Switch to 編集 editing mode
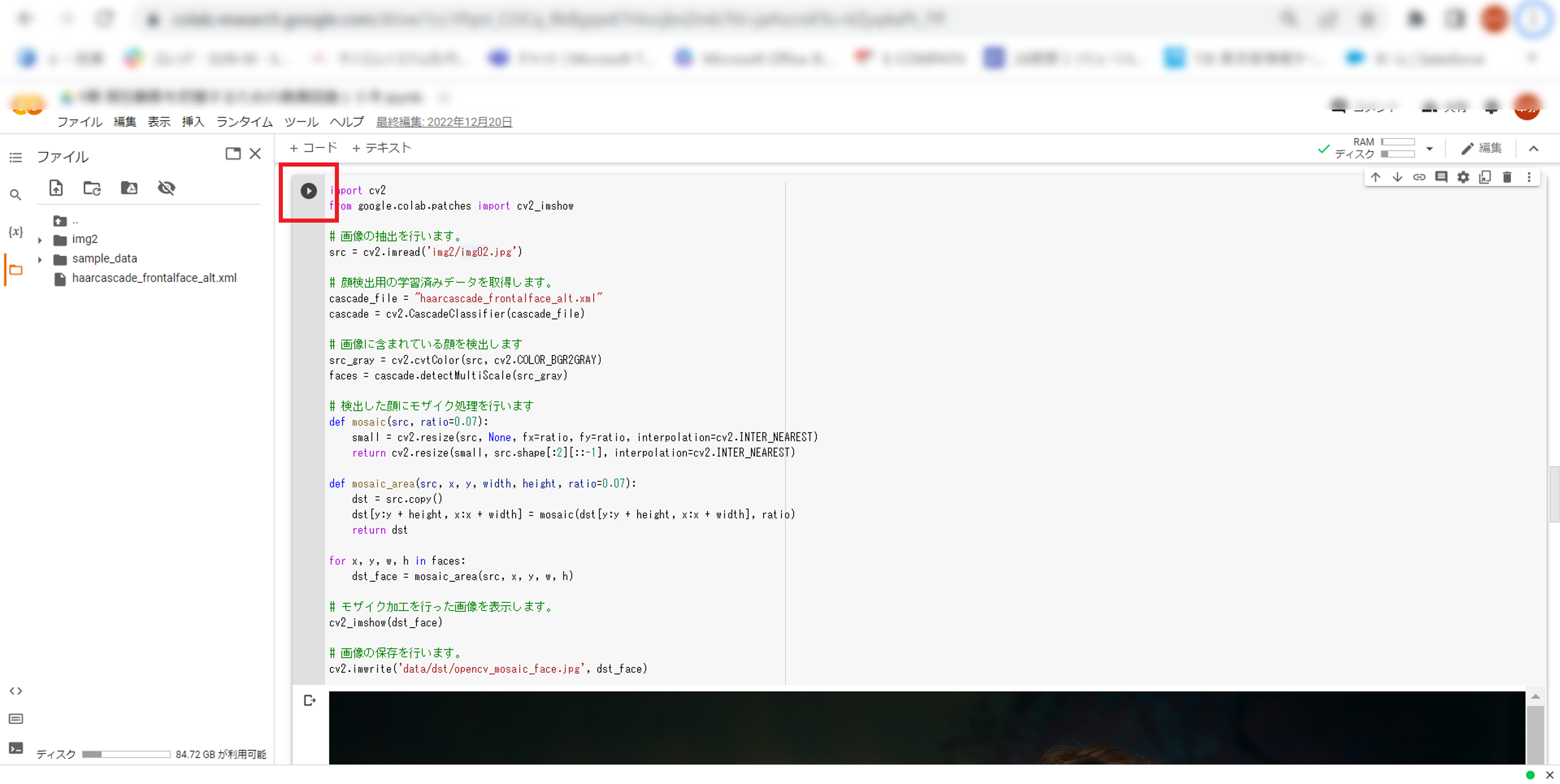 [x=1481, y=148]
